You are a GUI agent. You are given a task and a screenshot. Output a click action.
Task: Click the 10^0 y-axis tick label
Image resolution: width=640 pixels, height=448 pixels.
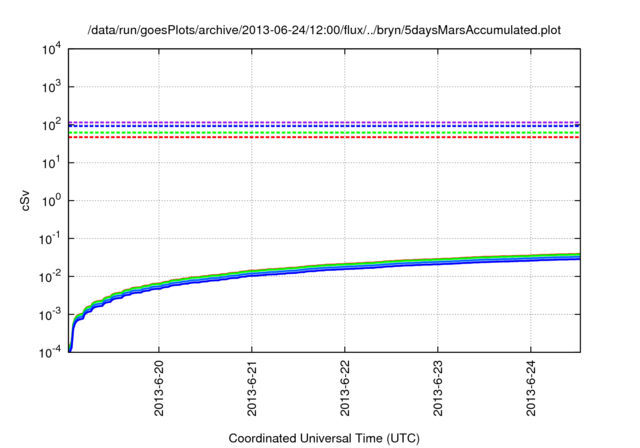(x=51, y=201)
